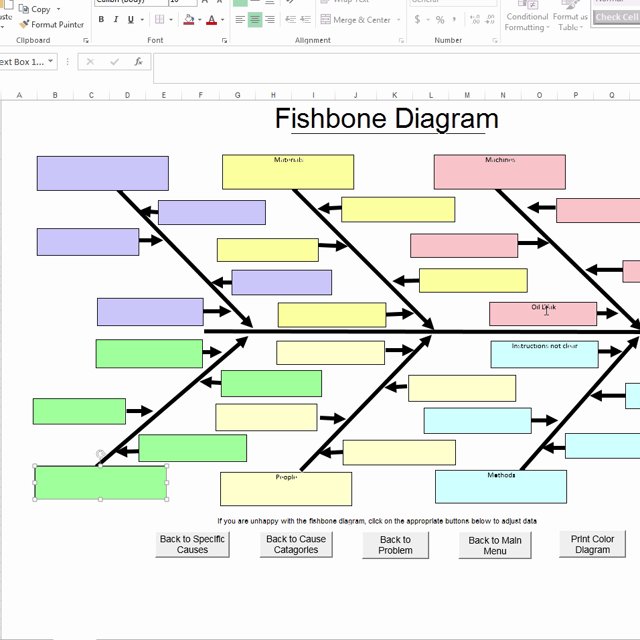Open the Borders dropdown arrow
Screen dimensions: 640x640
[173, 20]
